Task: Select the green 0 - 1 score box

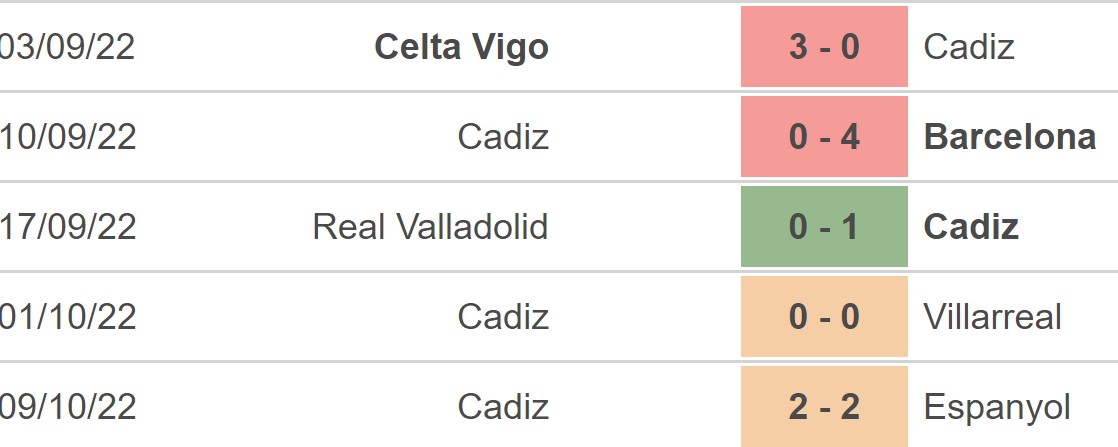Action: click(x=824, y=227)
